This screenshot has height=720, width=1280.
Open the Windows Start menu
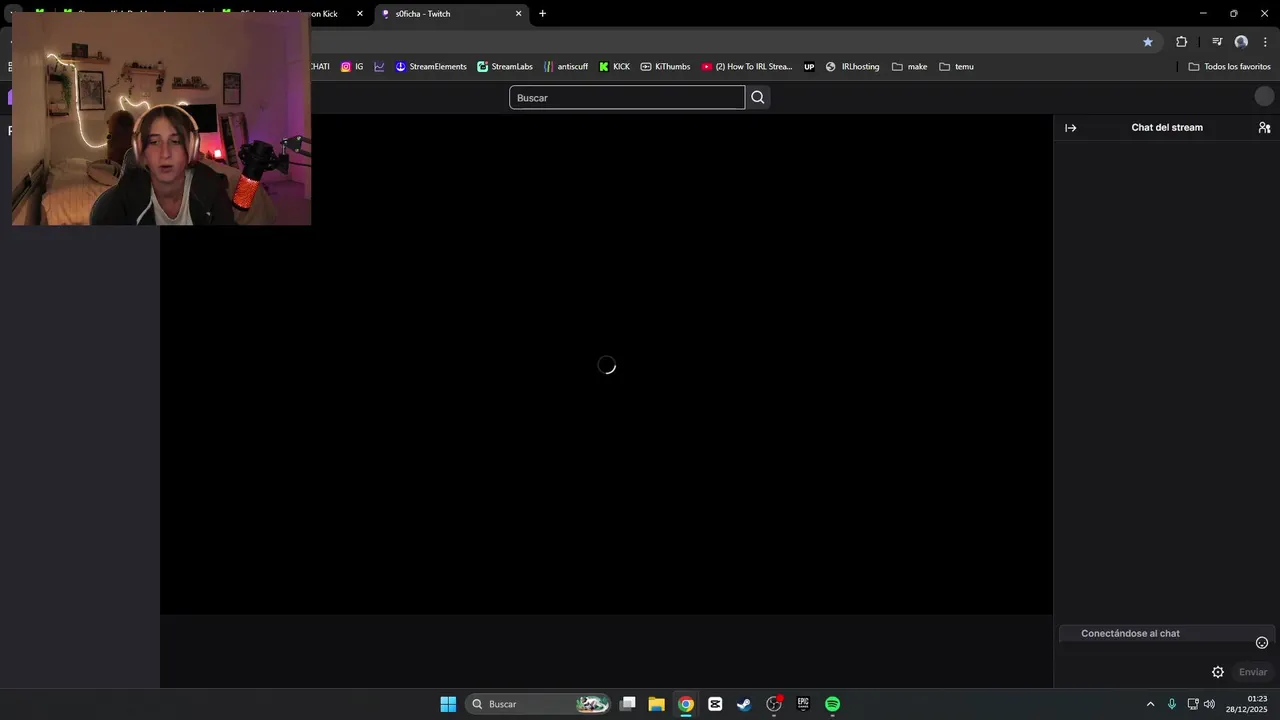coord(448,704)
